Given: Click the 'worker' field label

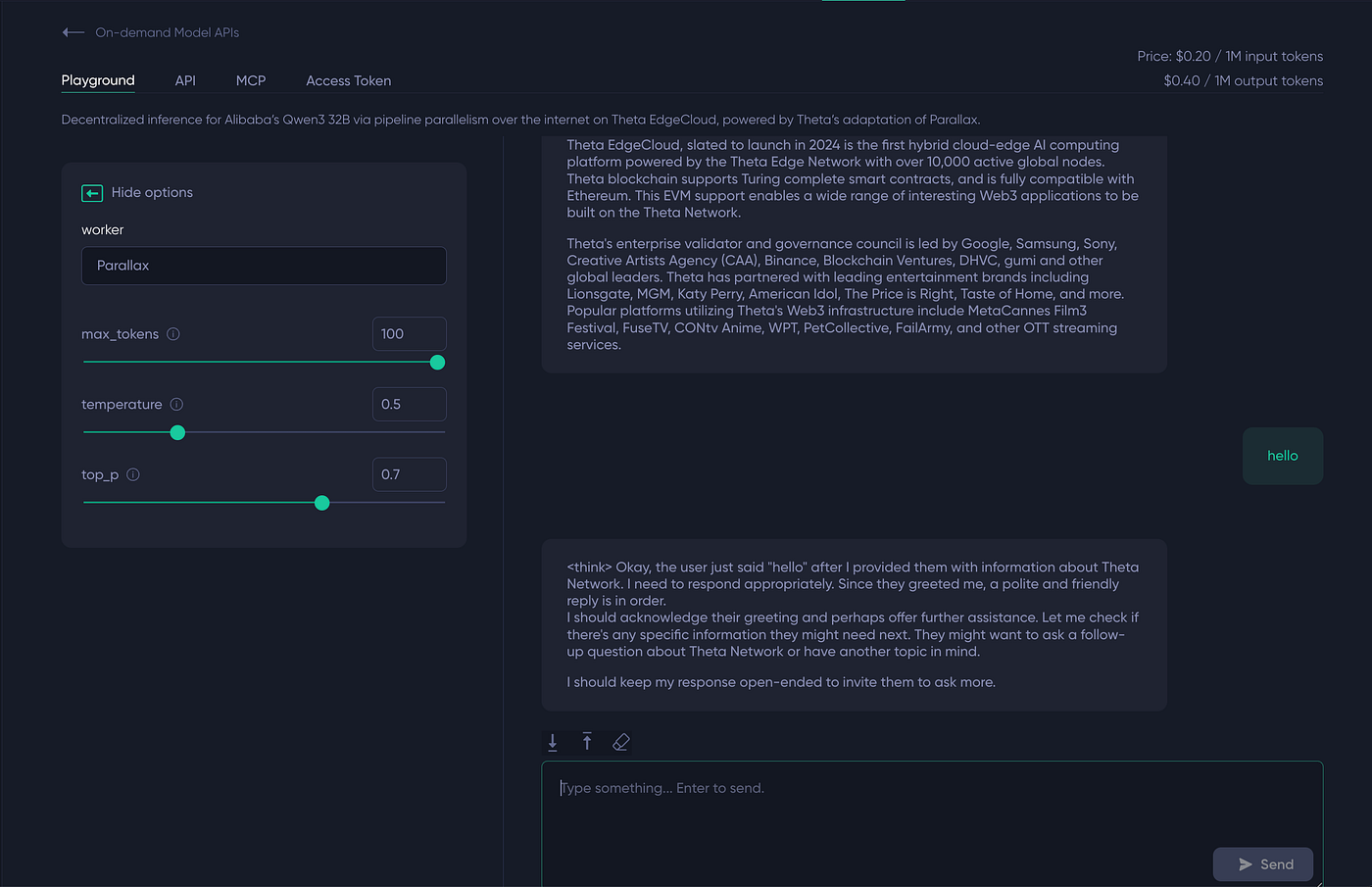Looking at the screenshot, I should (x=103, y=229).
